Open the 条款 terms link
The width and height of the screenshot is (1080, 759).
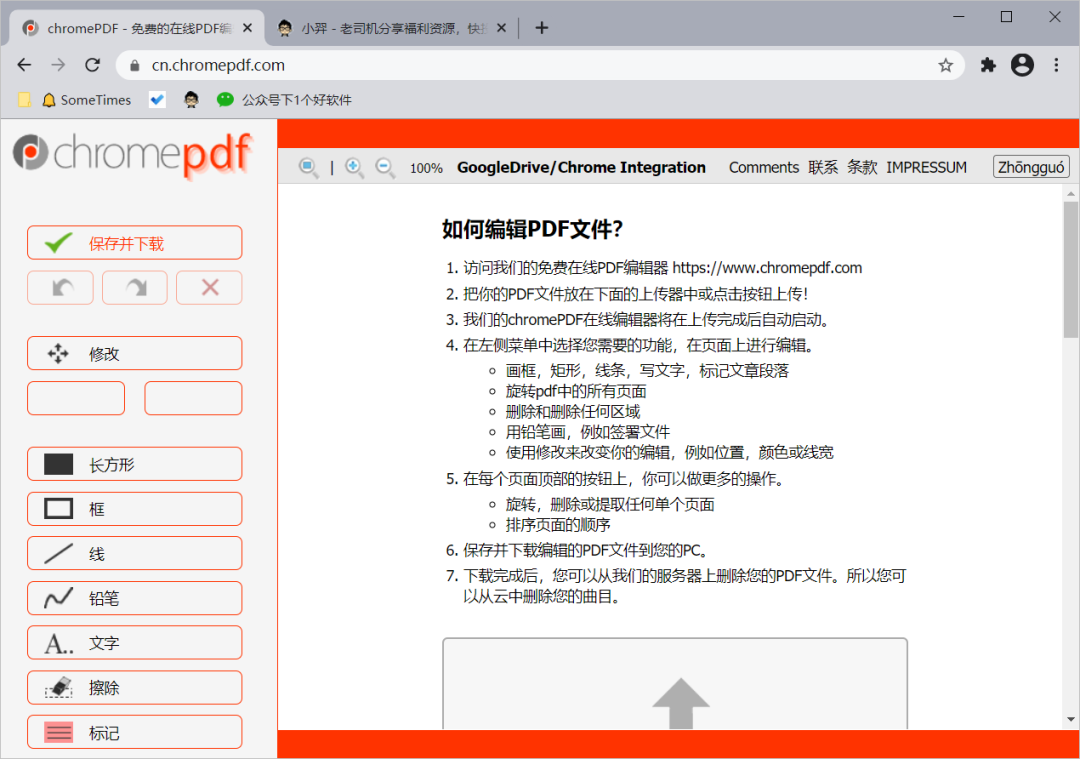(x=862, y=167)
